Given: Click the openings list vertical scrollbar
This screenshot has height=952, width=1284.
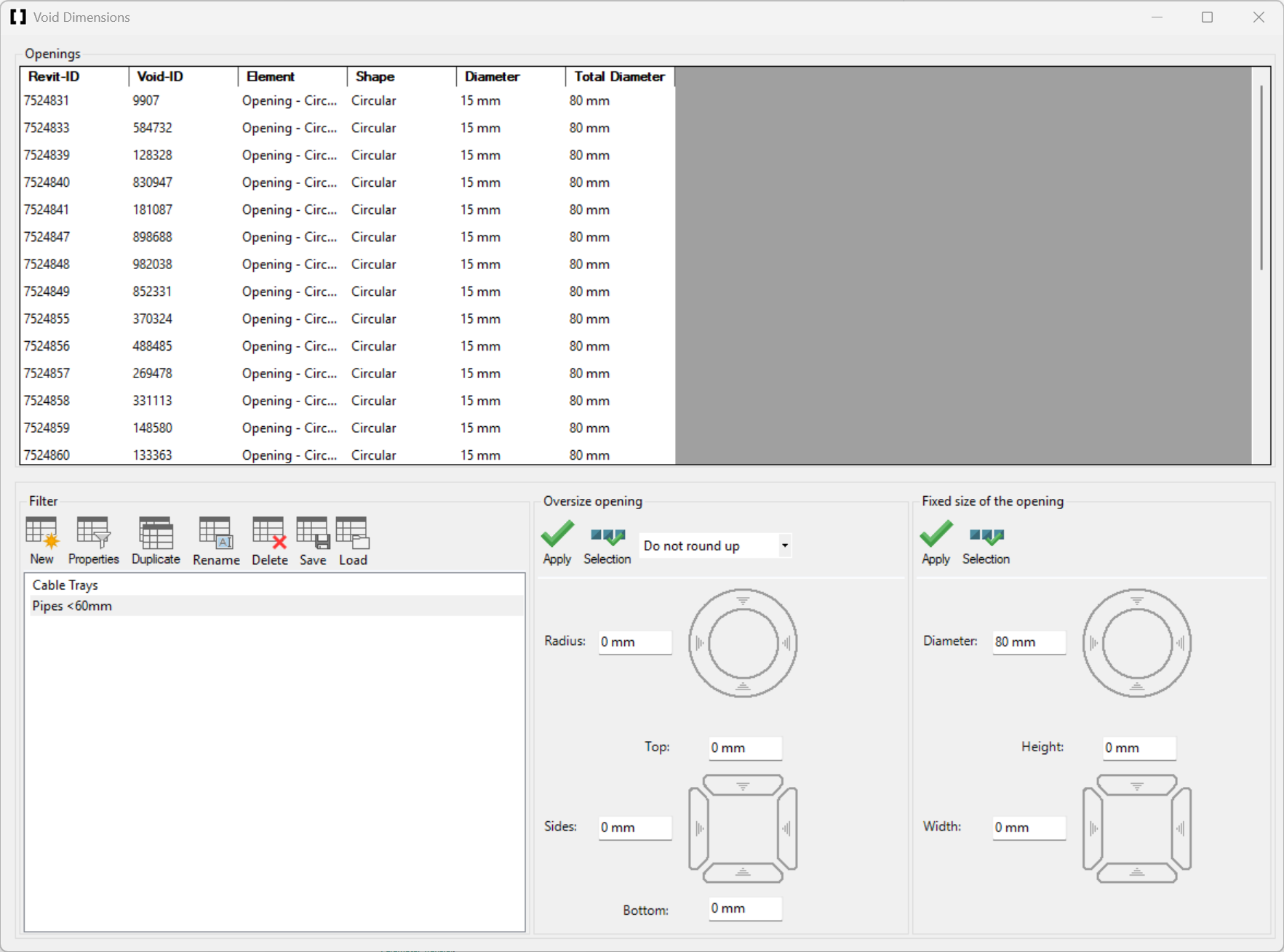Looking at the screenshot, I should tap(1261, 178).
